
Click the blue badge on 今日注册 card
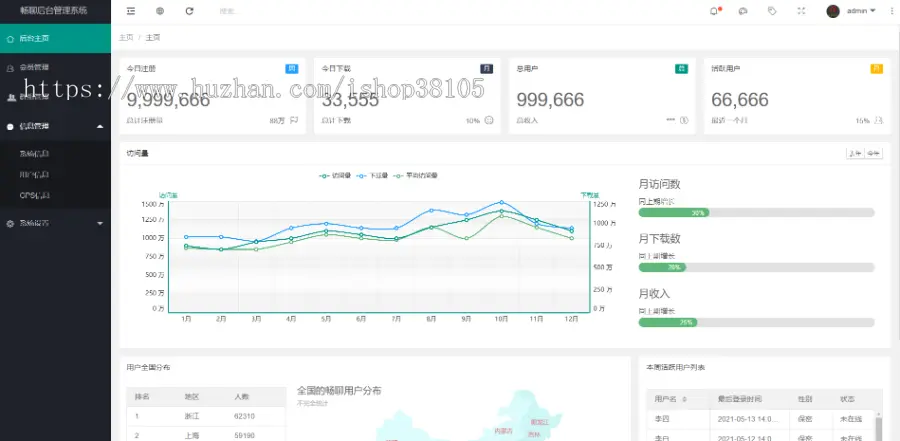pos(292,69)
